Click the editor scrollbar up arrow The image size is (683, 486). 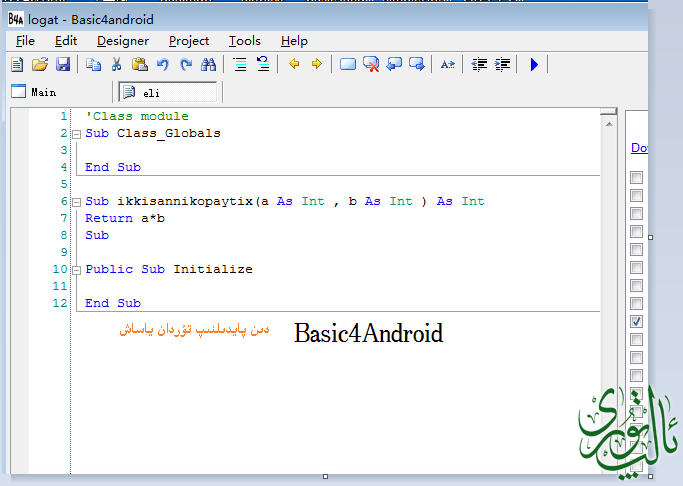coord(609,125)
